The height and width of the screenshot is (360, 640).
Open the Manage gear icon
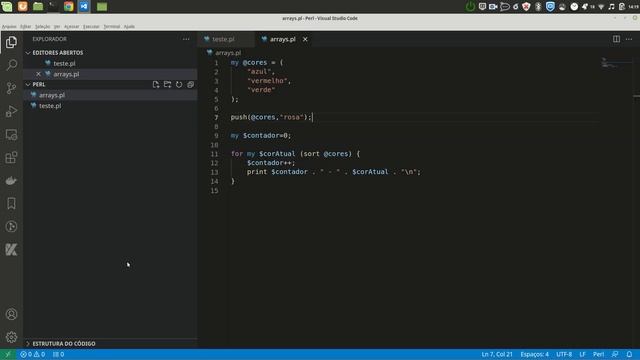pos(11,337)
